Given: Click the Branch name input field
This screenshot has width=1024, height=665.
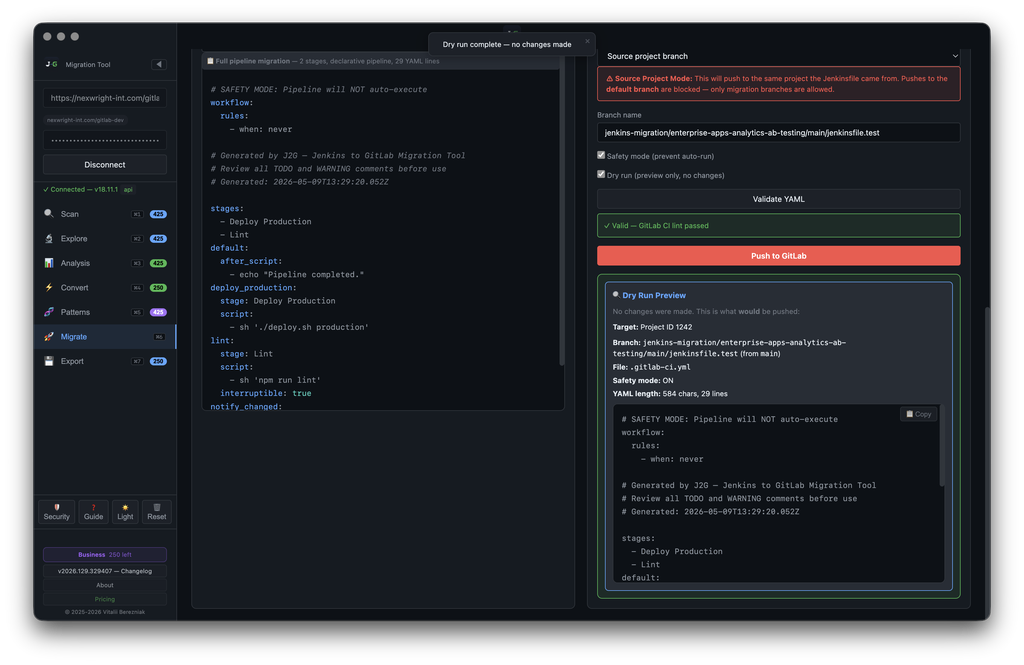Looking at the screenshot, I should pos(778,133).
